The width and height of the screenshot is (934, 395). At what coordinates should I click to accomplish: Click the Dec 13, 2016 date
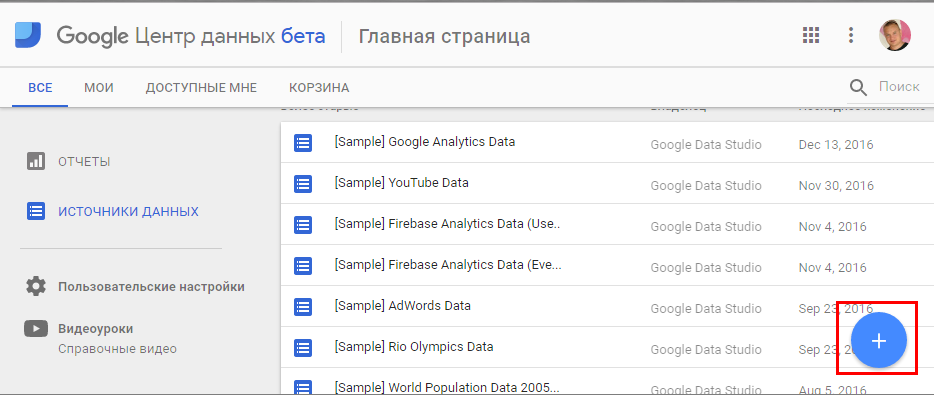(836, 144)
